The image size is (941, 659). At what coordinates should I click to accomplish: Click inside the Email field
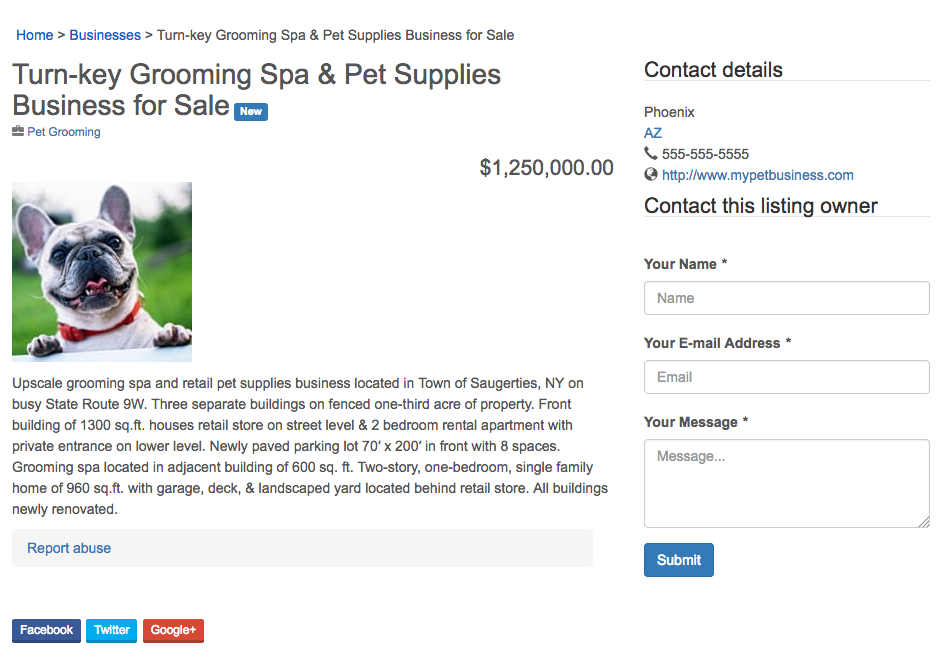click(x=786, y=376)
